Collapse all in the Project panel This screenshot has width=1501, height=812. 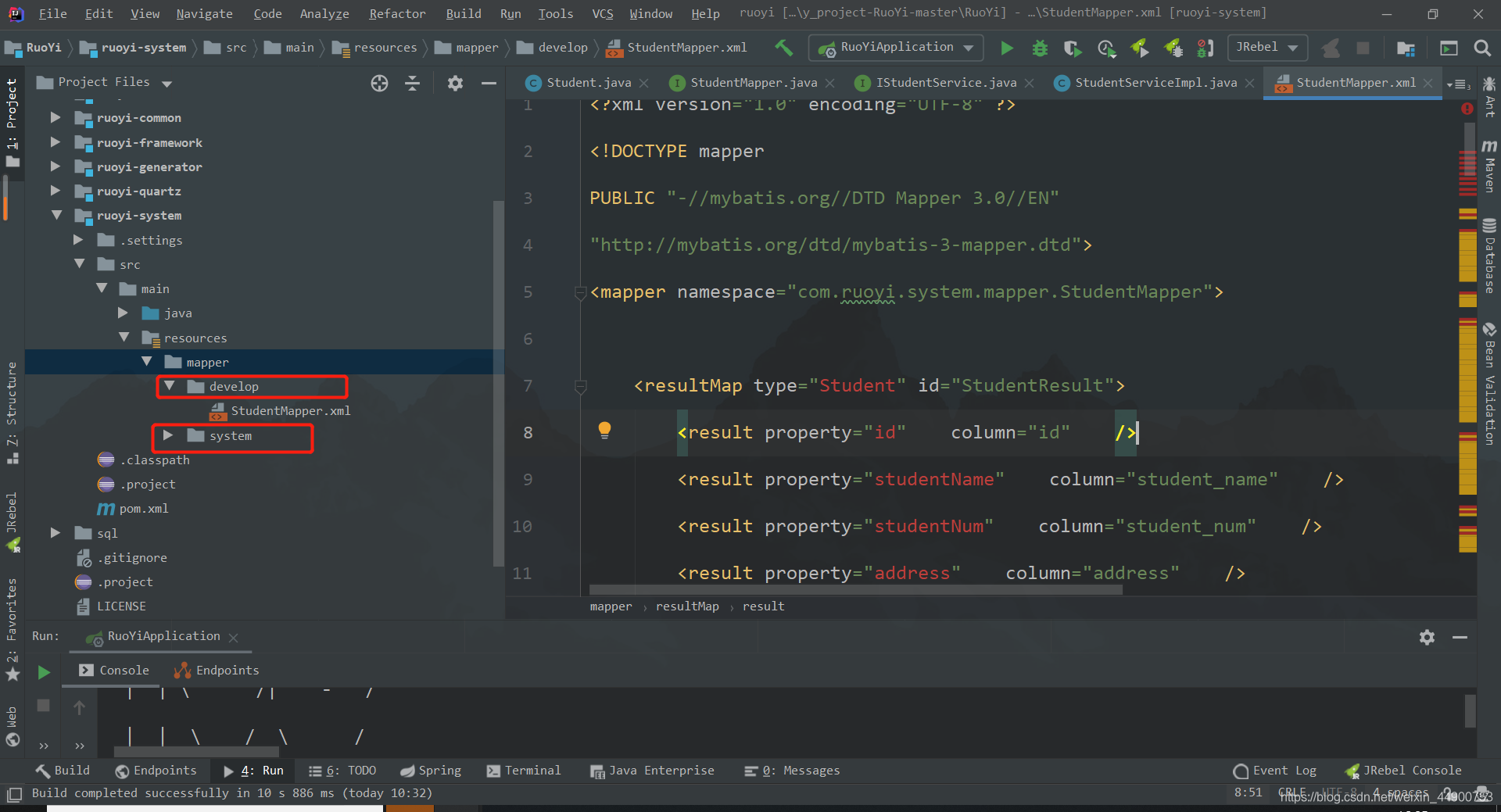point(413,83)
